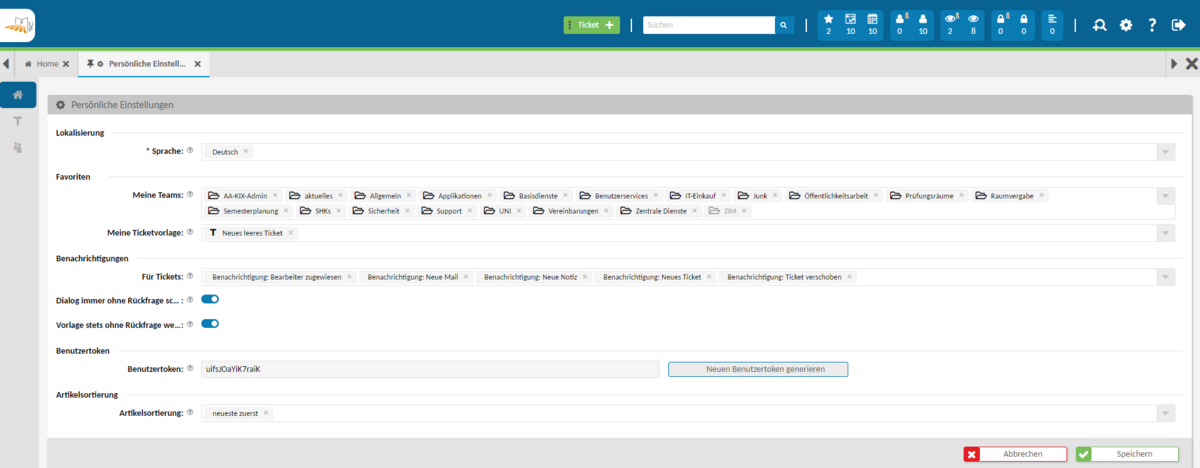1200x468 pixels.
Task: Click the help icon next to Benutzertoken
Action: click(190, 369)
